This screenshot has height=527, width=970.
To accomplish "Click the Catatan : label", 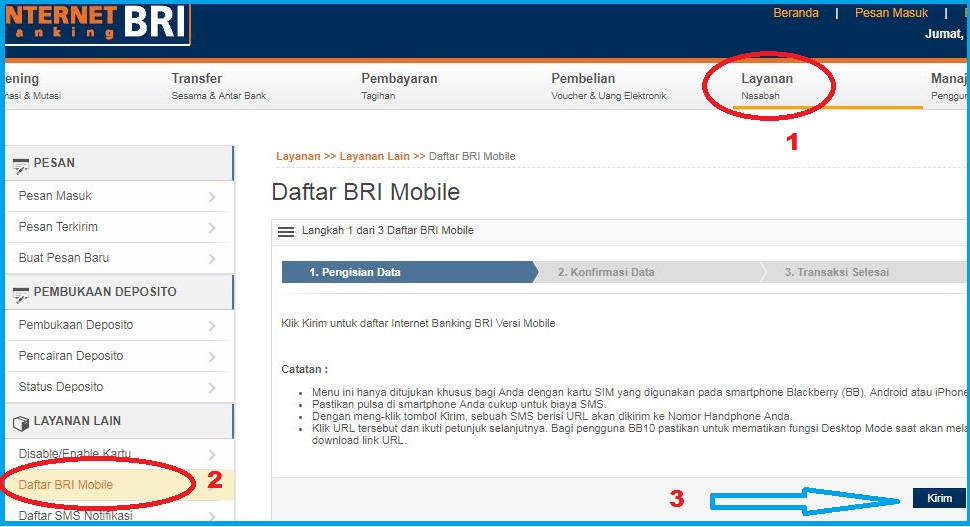I will point(304,369).
